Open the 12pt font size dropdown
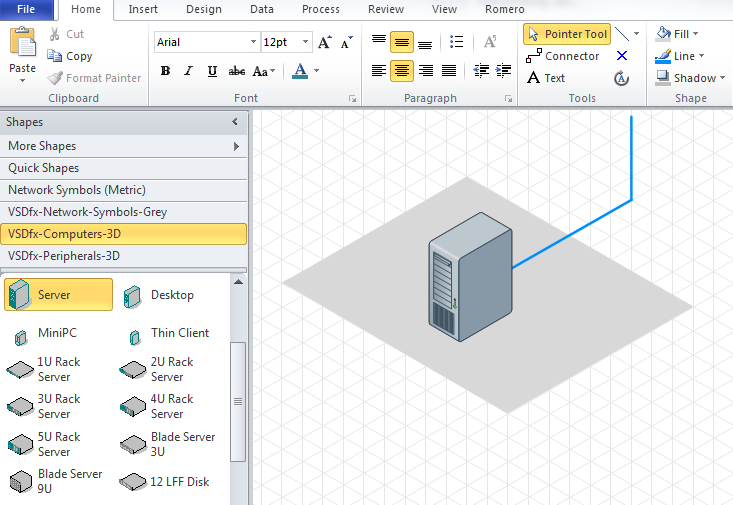The image size is (733, 505). pyautogui.click(x=305, y=42)
